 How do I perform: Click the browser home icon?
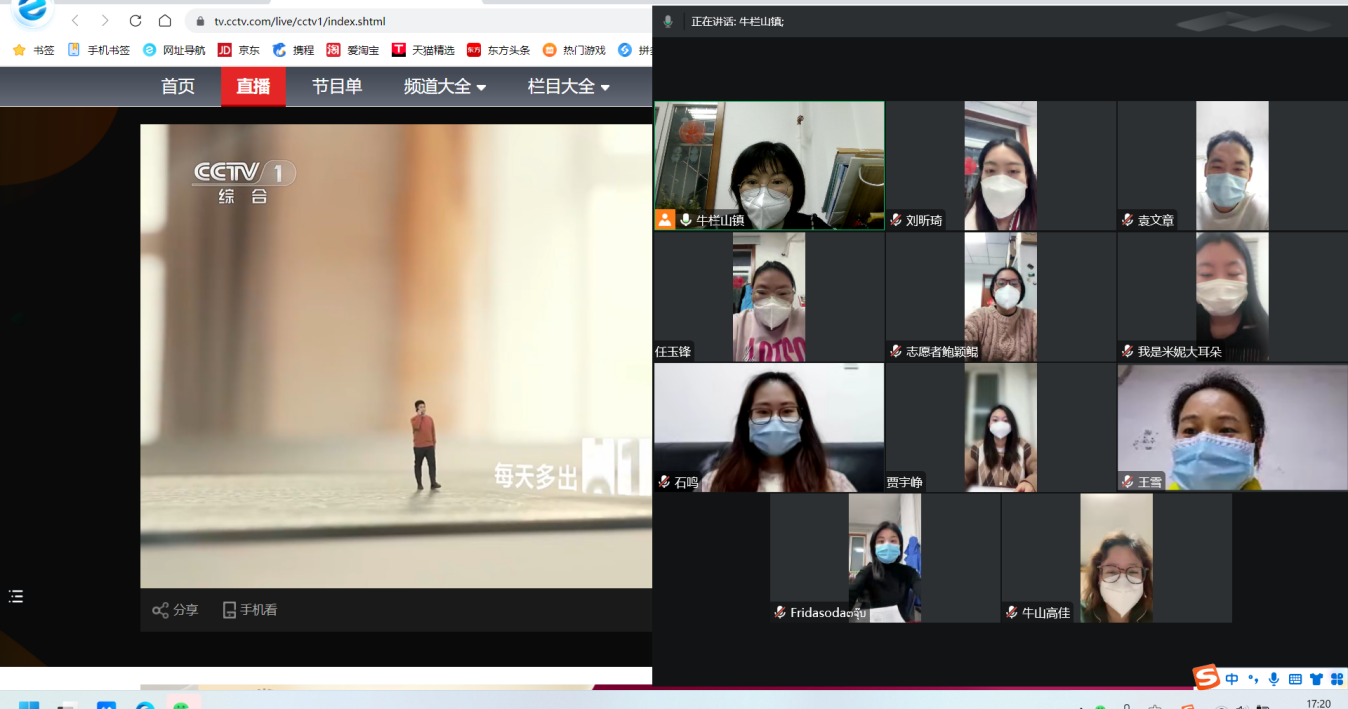[x=165, y=21]
